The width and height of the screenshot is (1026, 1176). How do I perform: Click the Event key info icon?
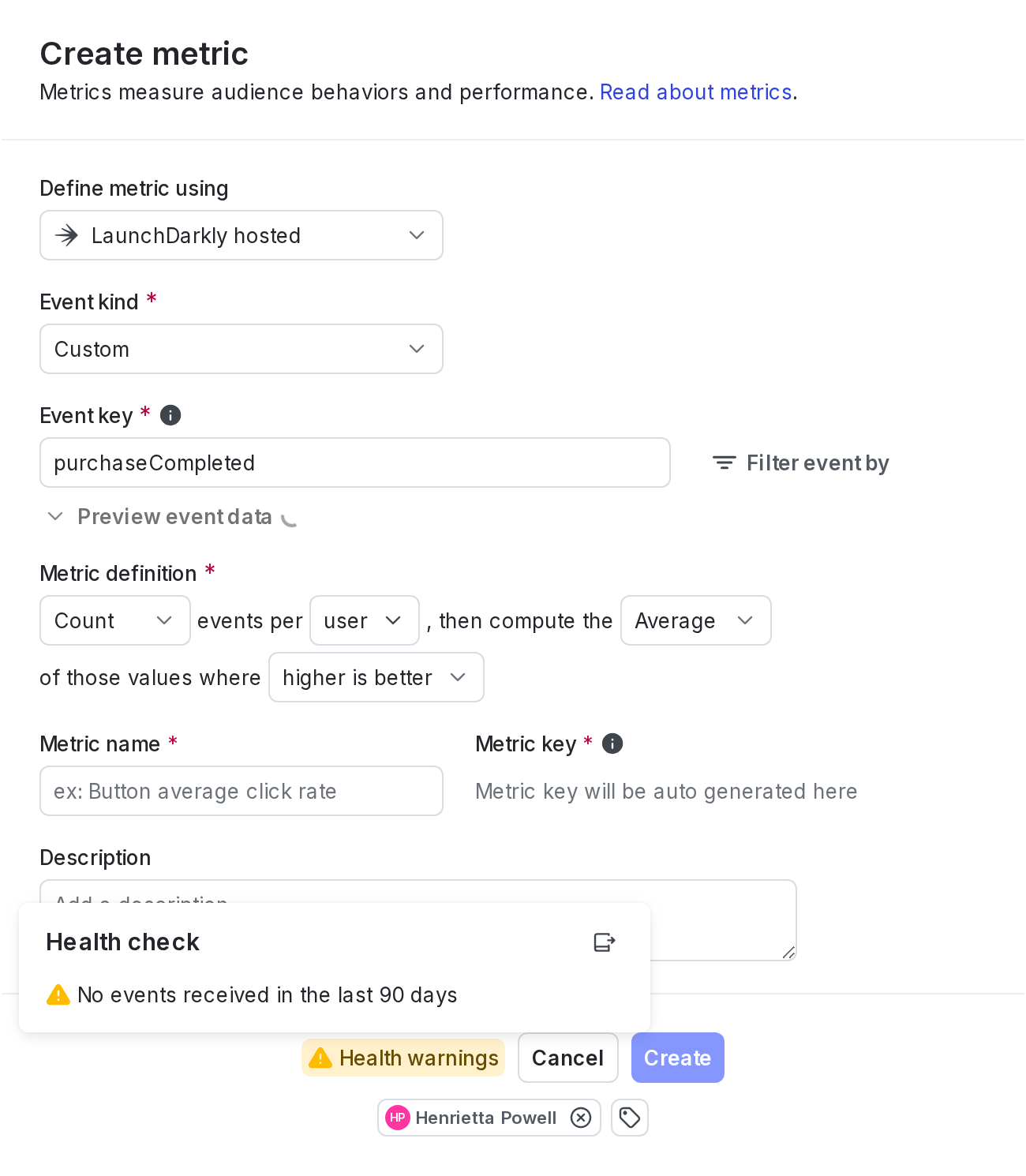[170, 415]
